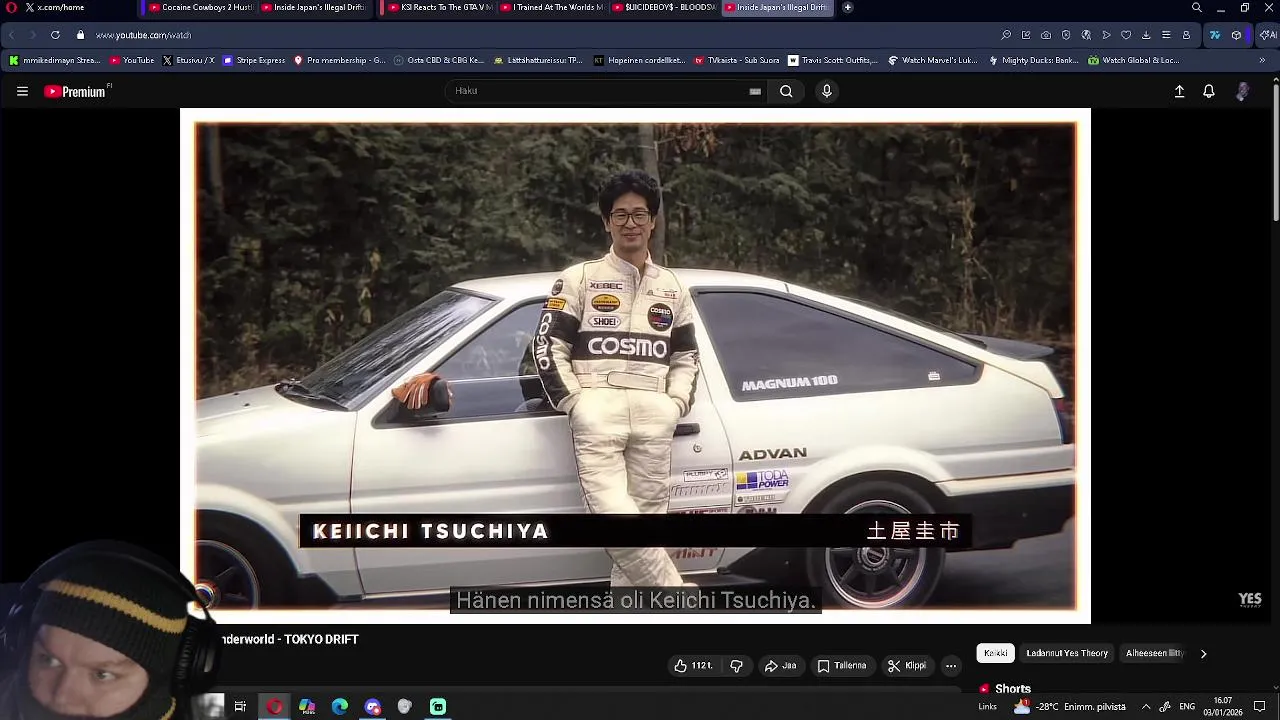Show hidden system tray icons chevron
This screenshot has width=1280, height=720.
click(1146, 707)
